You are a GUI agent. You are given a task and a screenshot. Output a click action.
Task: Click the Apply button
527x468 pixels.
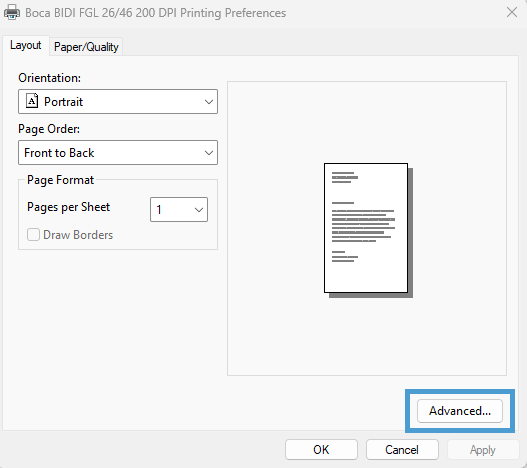tap(483, 450)
